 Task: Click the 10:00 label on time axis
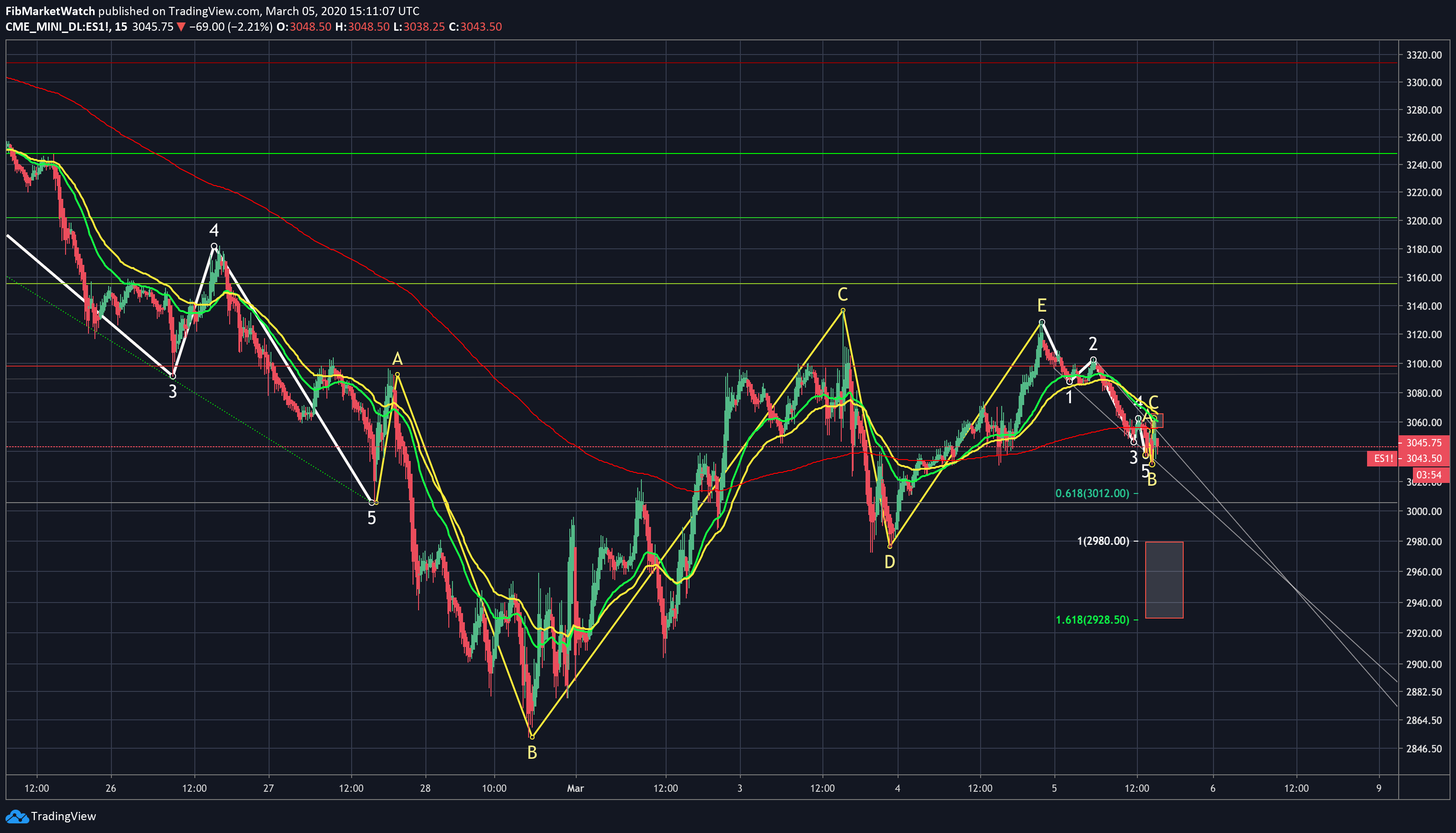tap(494, 789)
